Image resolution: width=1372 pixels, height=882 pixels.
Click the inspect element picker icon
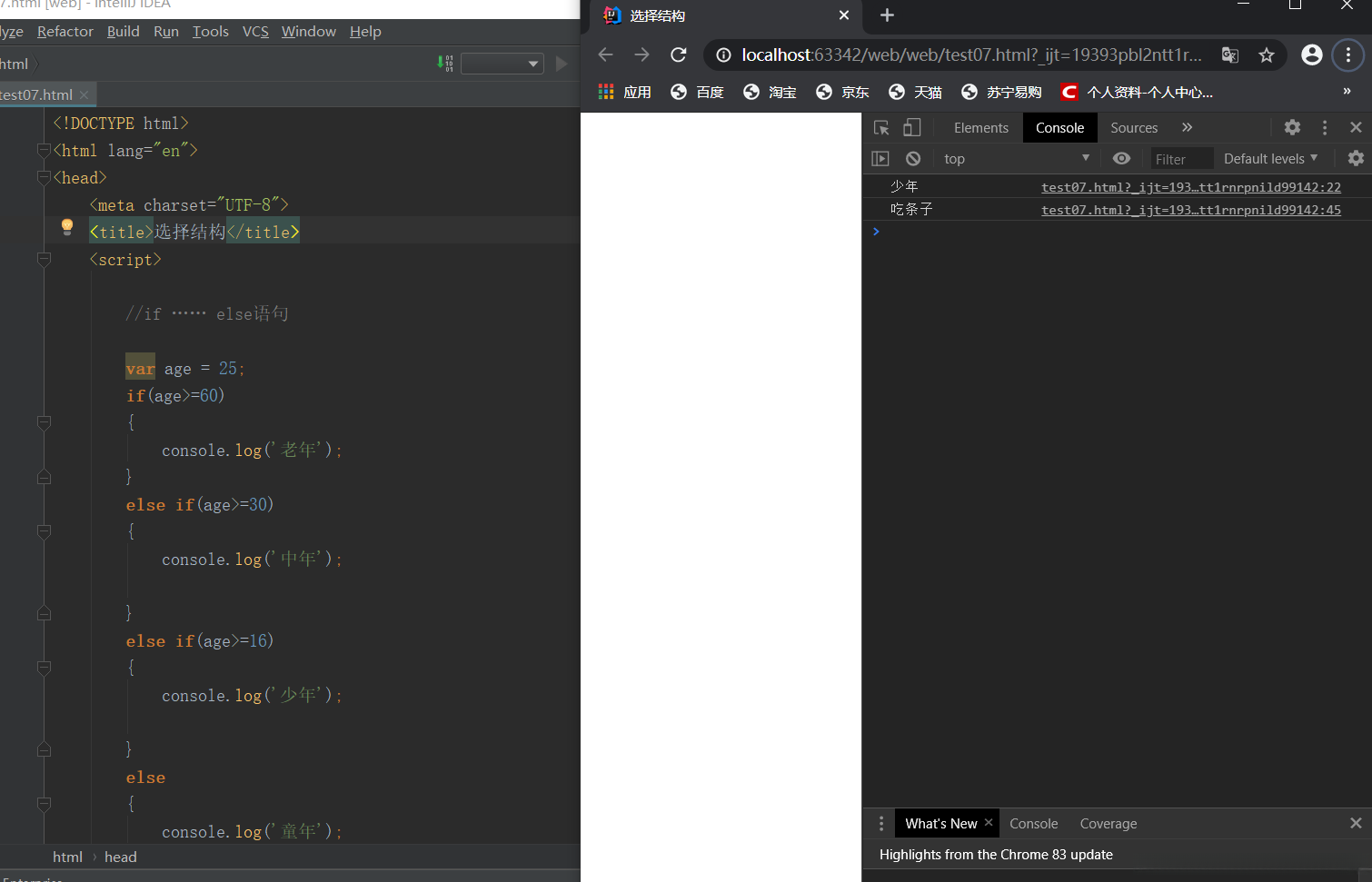[x=880, y=128]
